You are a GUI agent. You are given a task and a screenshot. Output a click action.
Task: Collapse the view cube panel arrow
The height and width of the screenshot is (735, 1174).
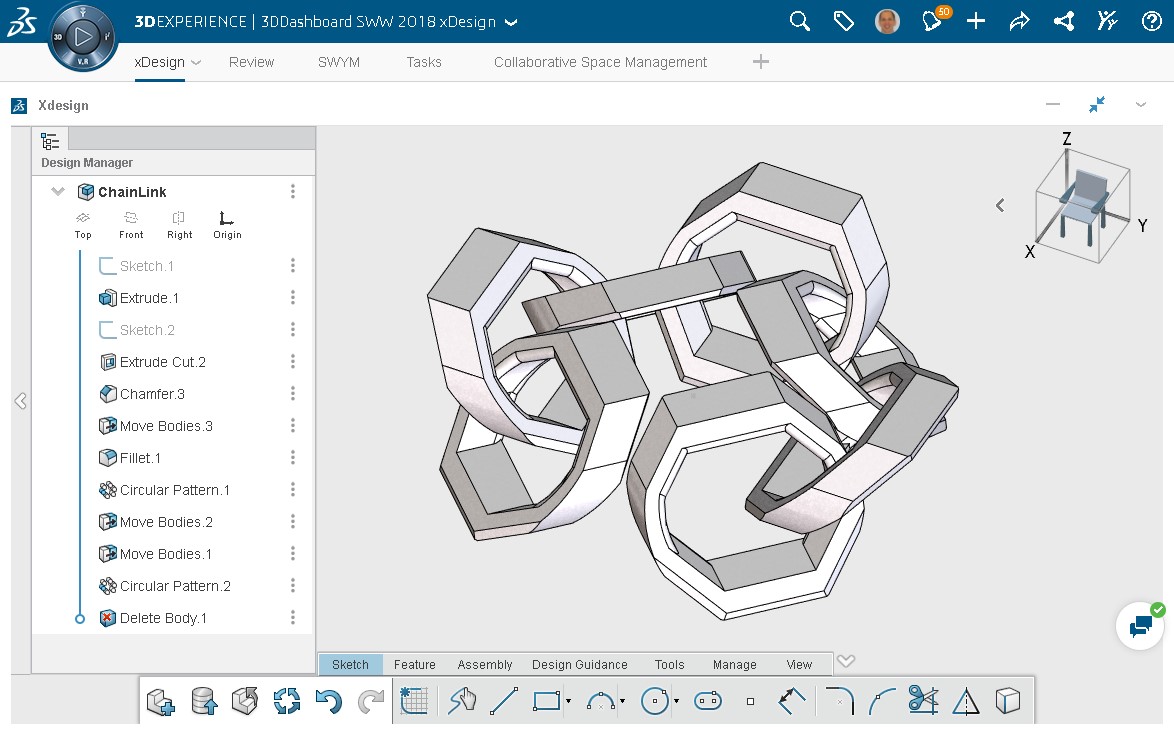[1000, 205]
